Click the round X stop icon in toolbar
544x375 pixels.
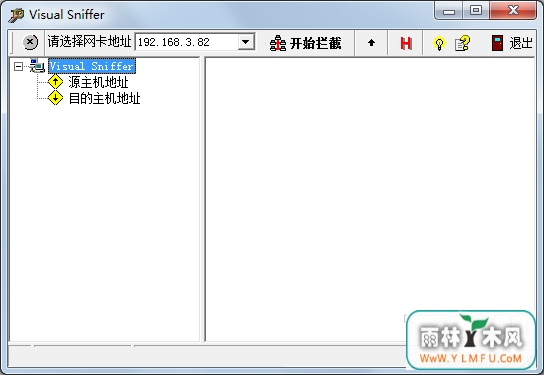(x=30, y=42)
